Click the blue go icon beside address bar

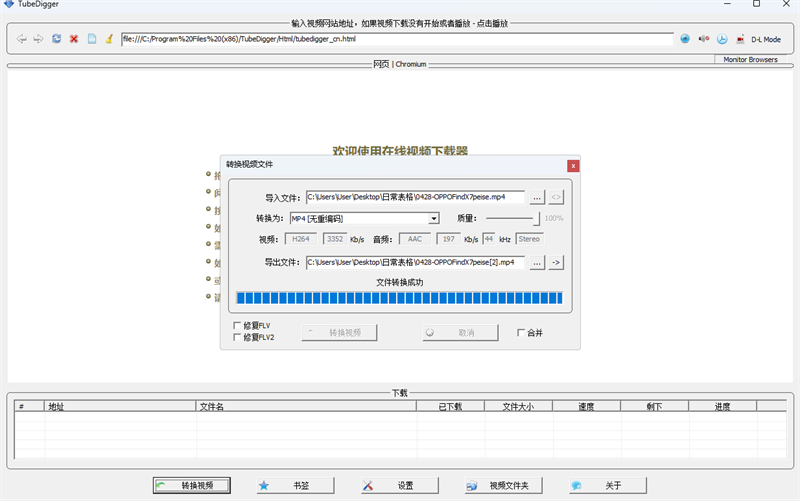click(x=685, y=39)
